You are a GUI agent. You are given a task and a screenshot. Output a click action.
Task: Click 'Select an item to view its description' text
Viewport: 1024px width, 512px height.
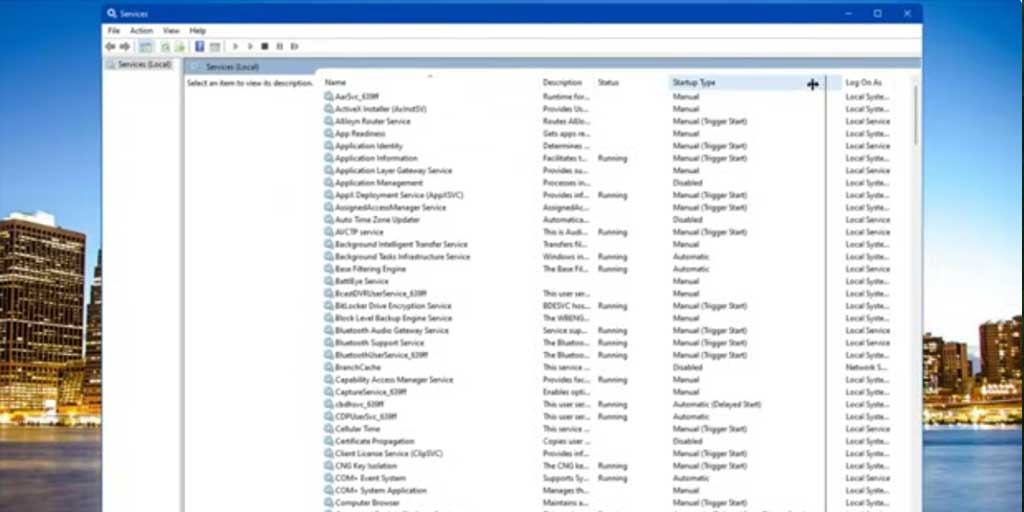click(x=250, y=84)
